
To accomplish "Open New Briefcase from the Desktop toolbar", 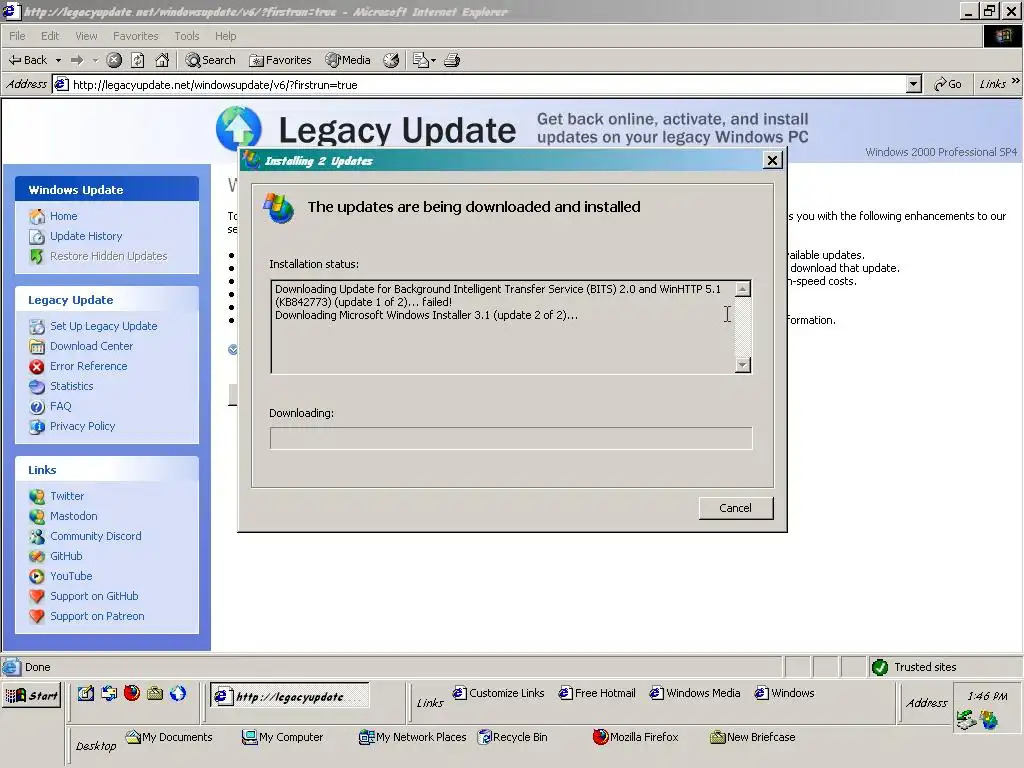I will click(x=752, y=737).
